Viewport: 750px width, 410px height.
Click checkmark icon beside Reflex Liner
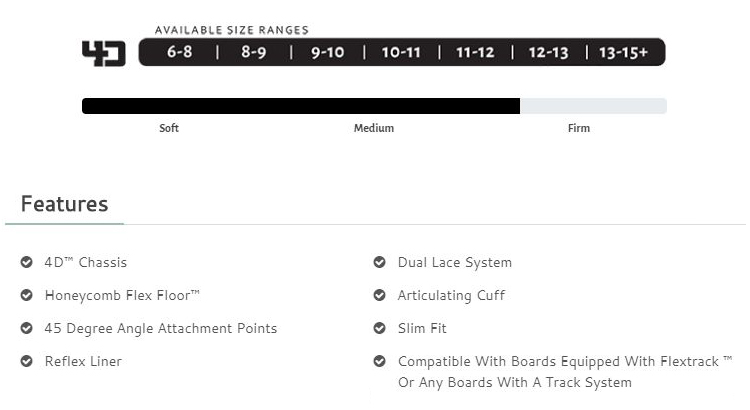(26, 361)
